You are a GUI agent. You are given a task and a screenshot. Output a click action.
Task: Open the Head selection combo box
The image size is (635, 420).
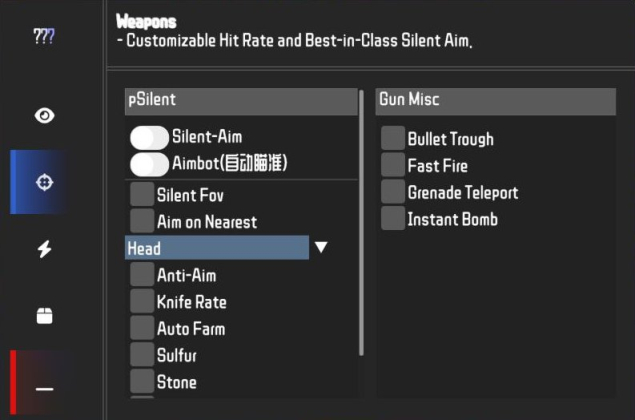click(217, 247)
